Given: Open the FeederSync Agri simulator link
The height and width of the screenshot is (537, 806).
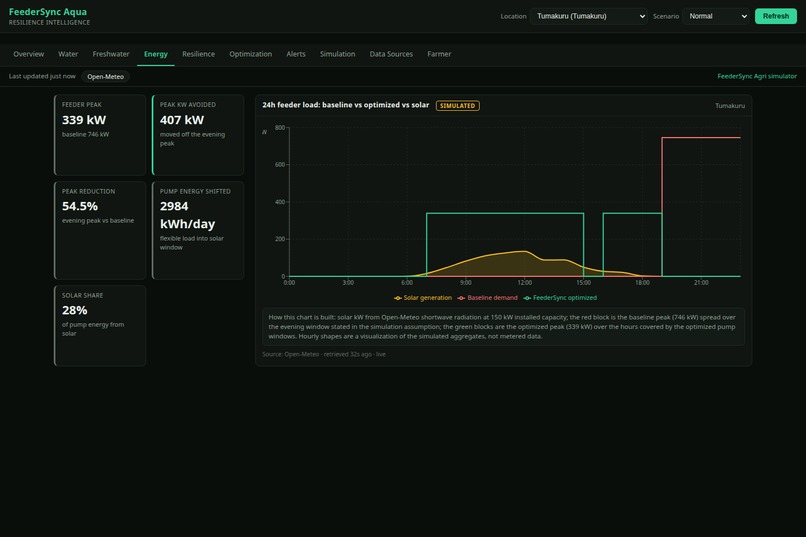Looking at the screenshot, I should point(757,76).
